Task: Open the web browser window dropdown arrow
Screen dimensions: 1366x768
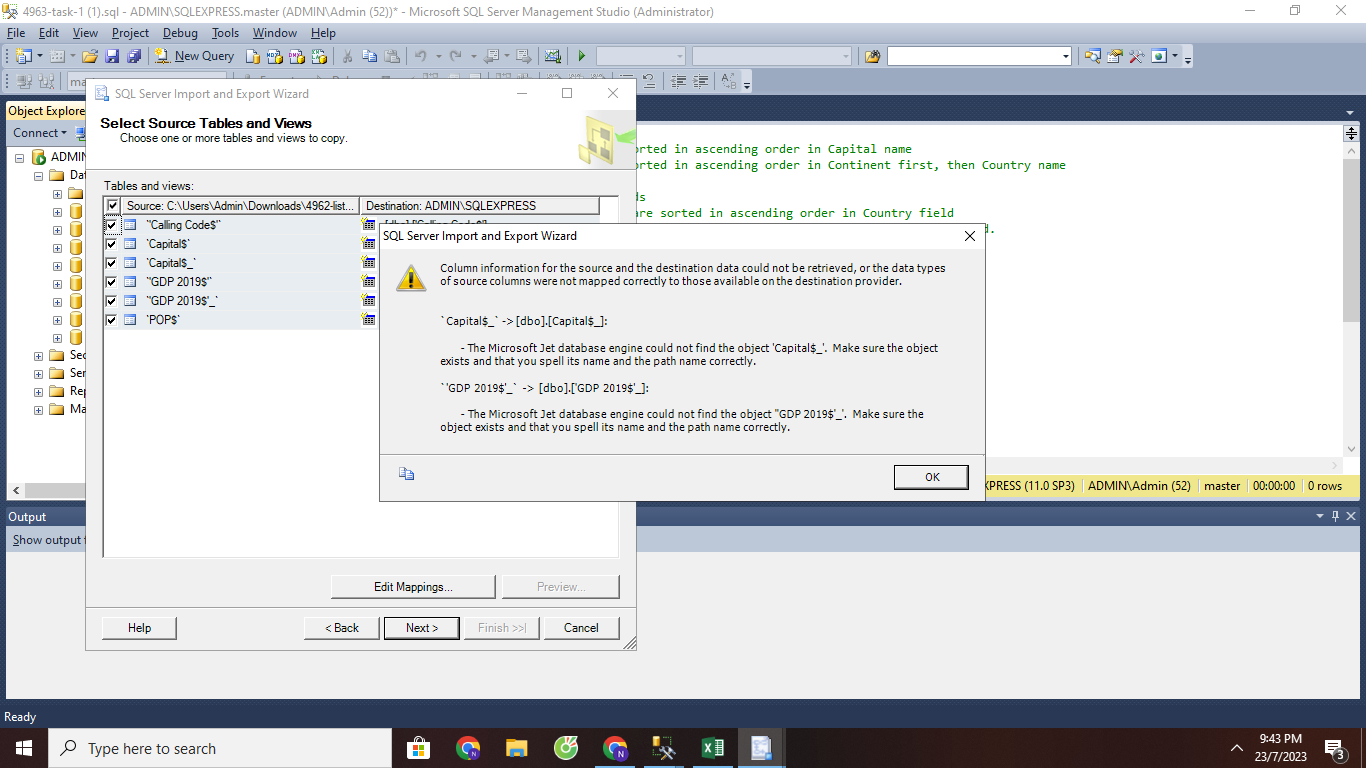Action: point(1175,56)
